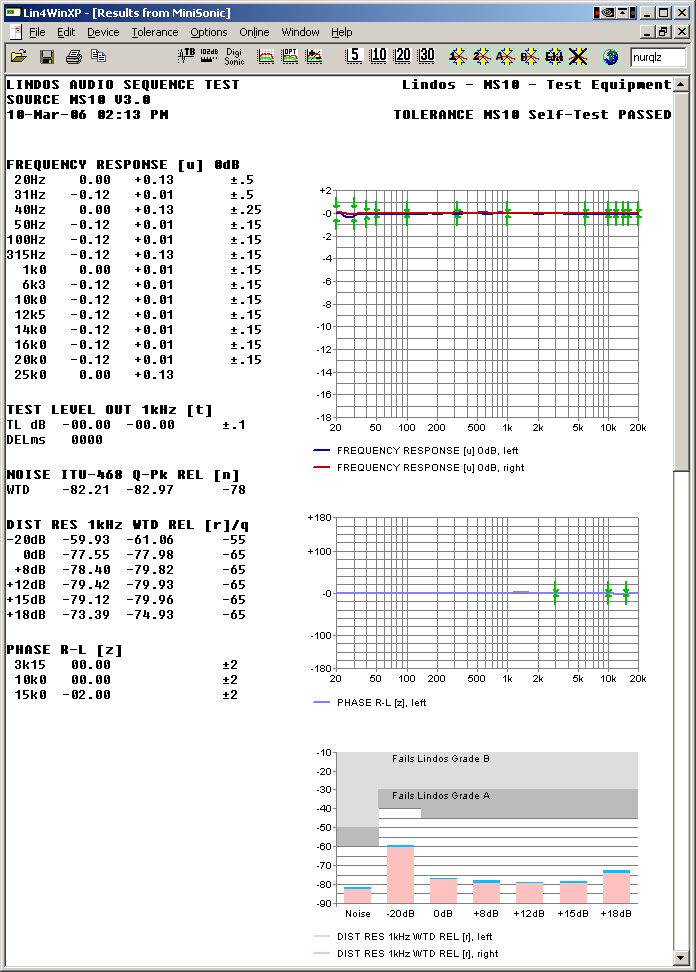Print the results with the printer icon

point(74,57)
